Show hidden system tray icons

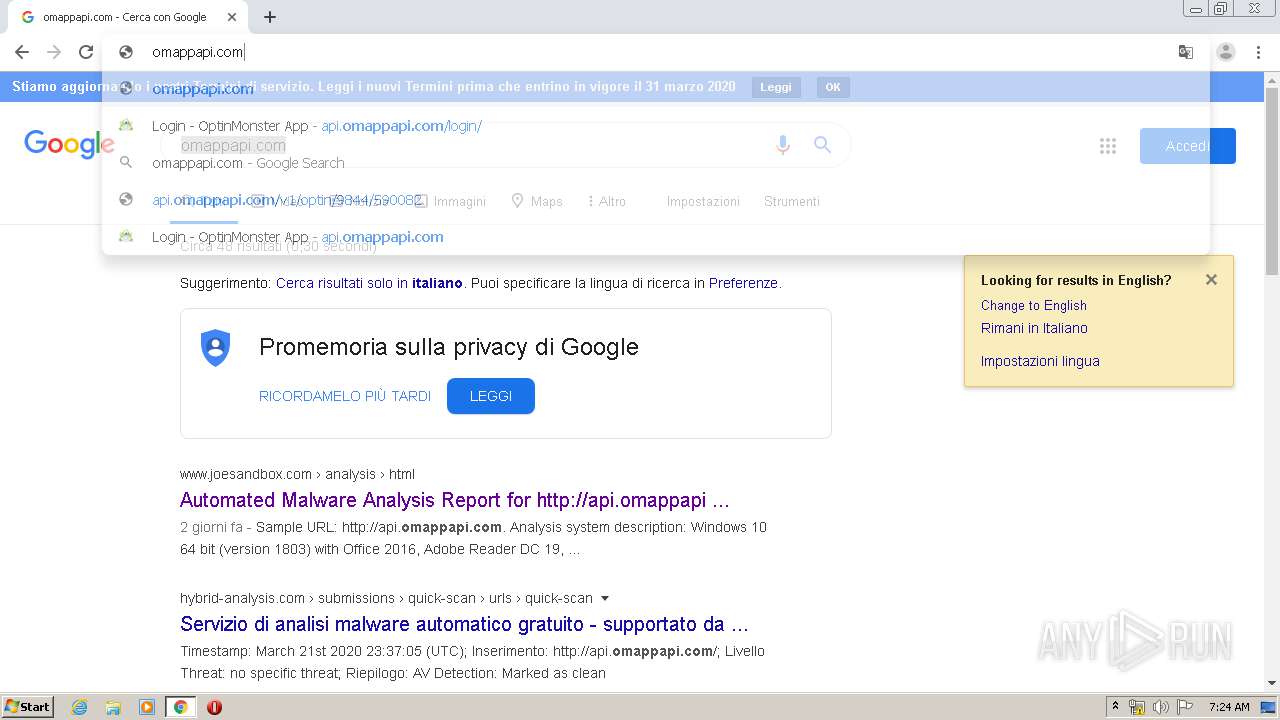[x=1116, y=707]
